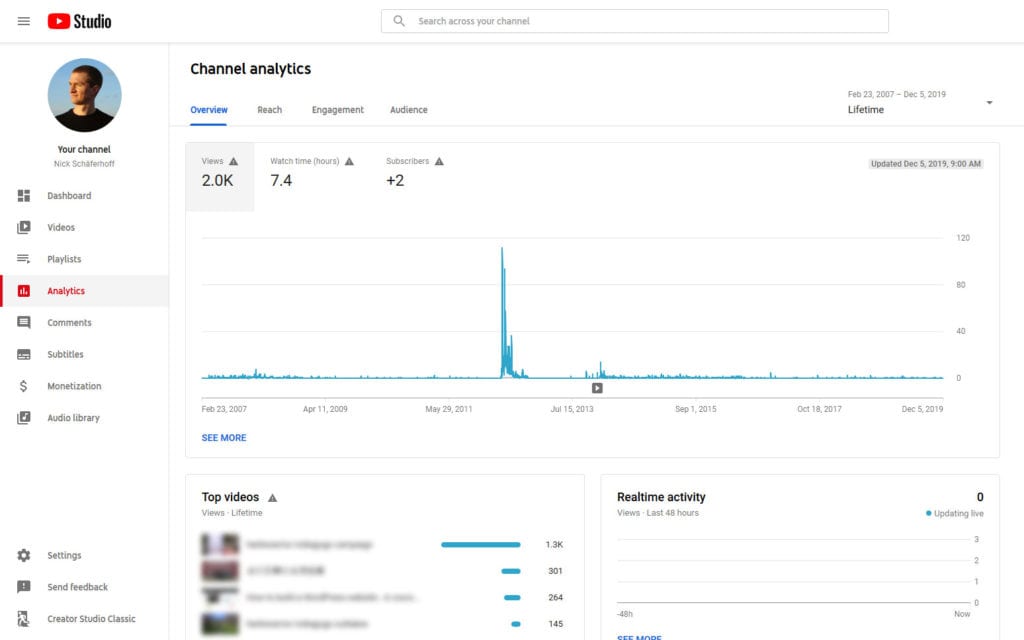Switch to the Reach tab

tap(269, 110)
